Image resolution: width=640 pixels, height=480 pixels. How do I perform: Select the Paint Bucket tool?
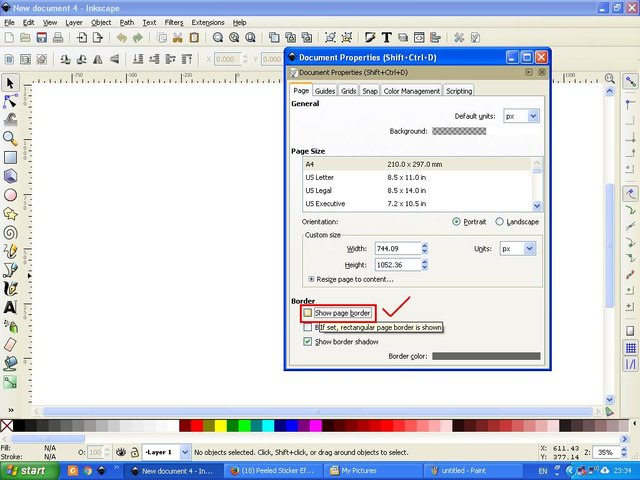(10, 363)
